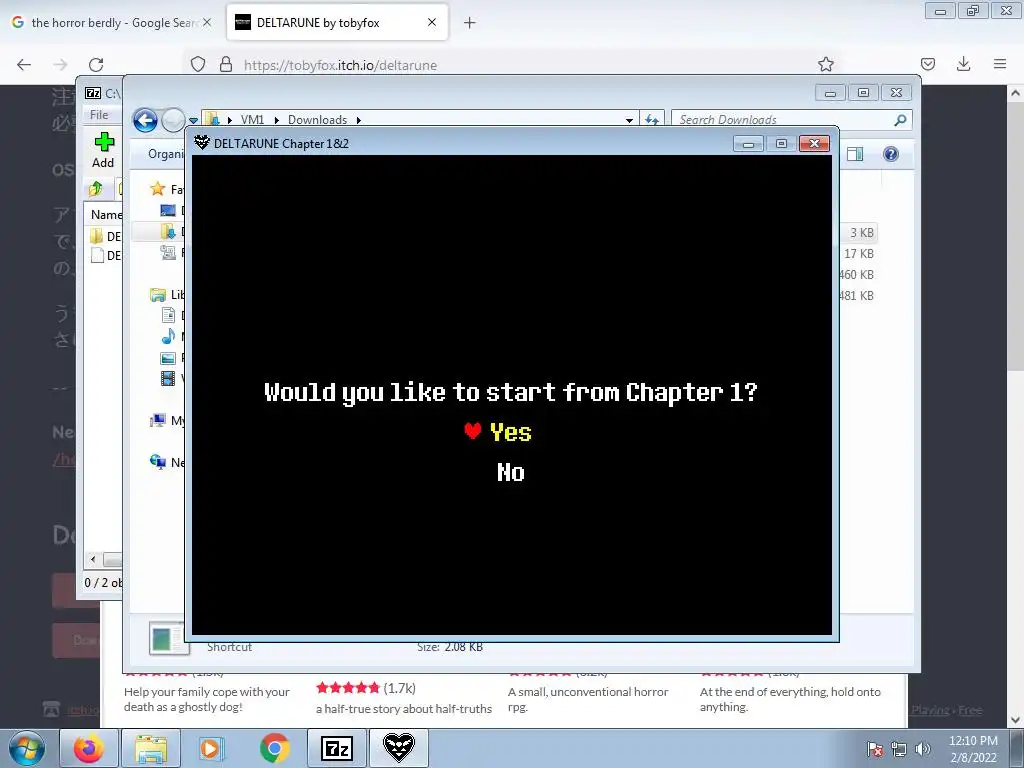Click the Name column header in 7-Zip
1024x768 pixels.
pyautogui.click(x=106, y=214)
